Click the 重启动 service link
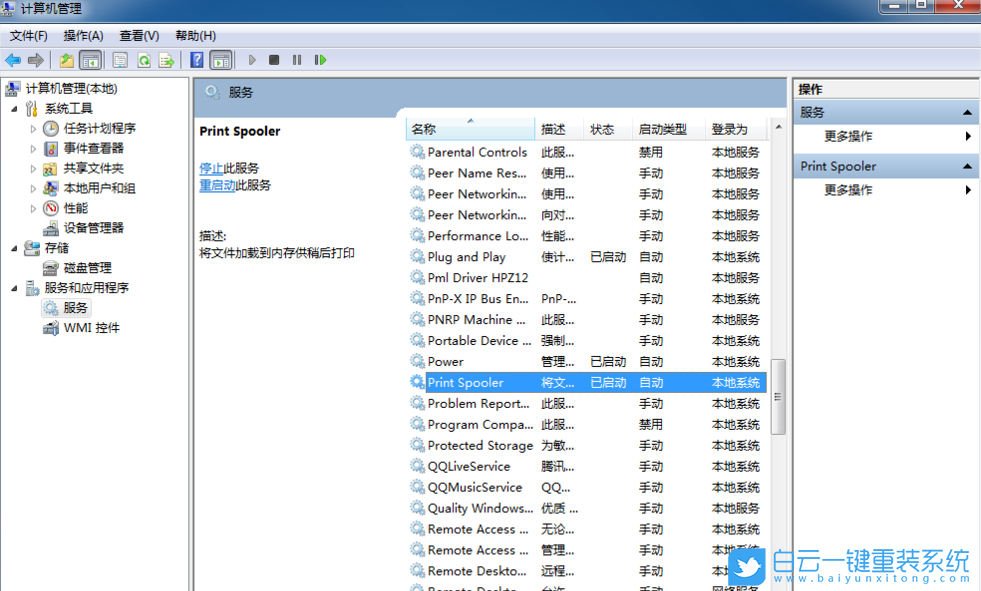981x591 pixels. point(217,185)
